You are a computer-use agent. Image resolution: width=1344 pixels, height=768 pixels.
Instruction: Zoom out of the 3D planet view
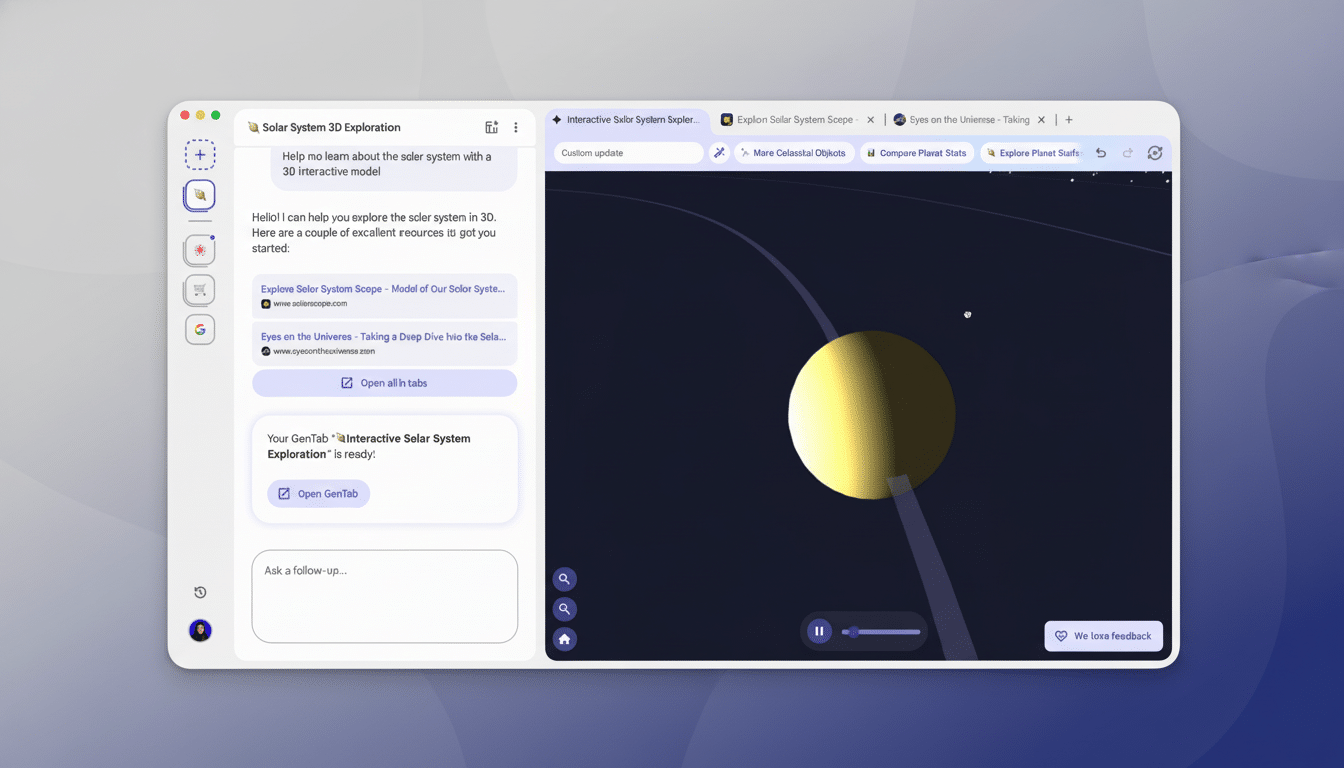(x=565, y=608)
